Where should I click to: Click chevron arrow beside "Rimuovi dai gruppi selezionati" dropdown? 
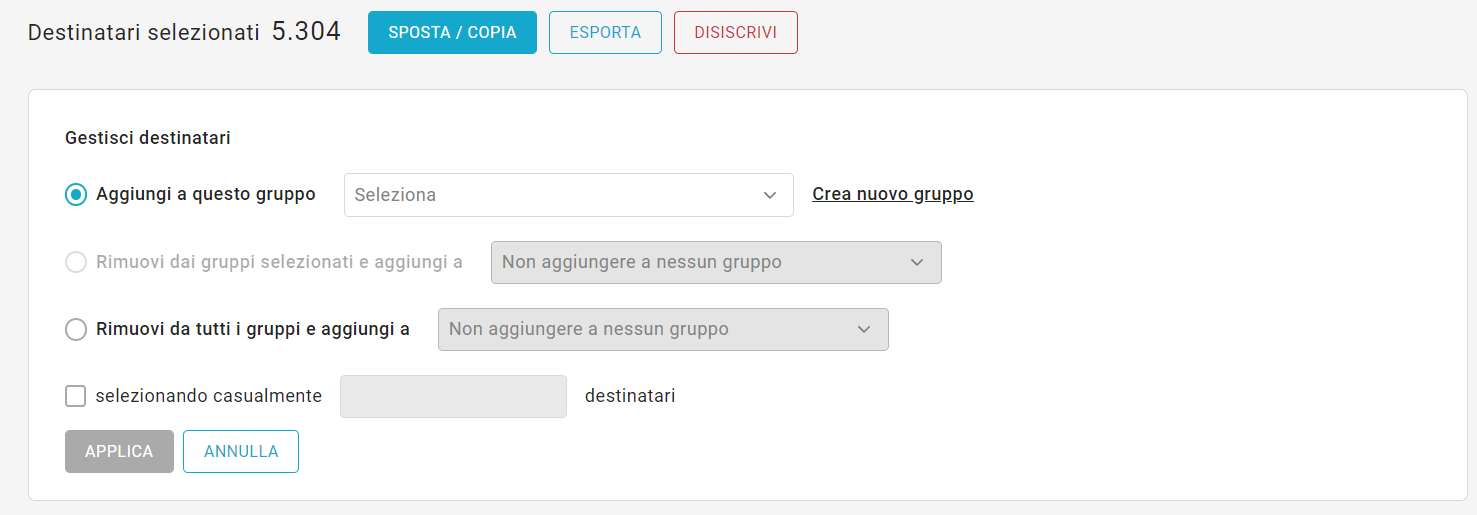(917, 262)
